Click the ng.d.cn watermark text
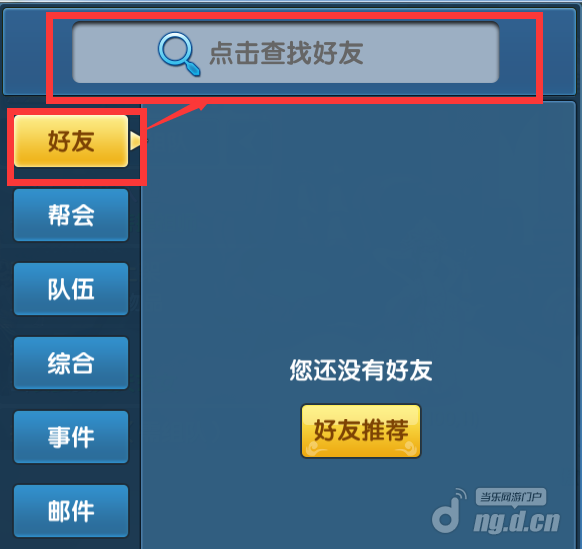This screenshot has width=582, height=549. pyautogui.click(x=517, y=522)
